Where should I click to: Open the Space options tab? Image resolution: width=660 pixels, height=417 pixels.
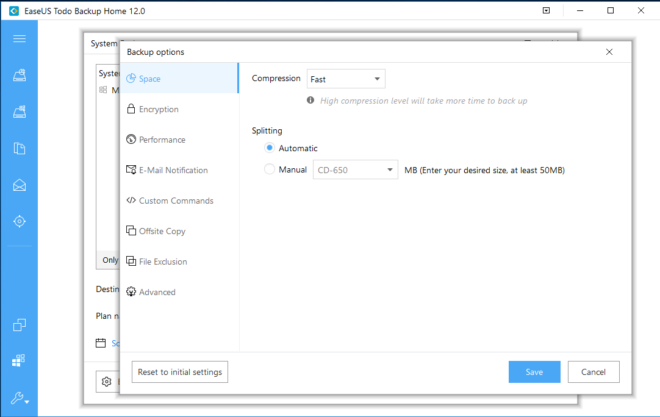click(x=179, y=78)
